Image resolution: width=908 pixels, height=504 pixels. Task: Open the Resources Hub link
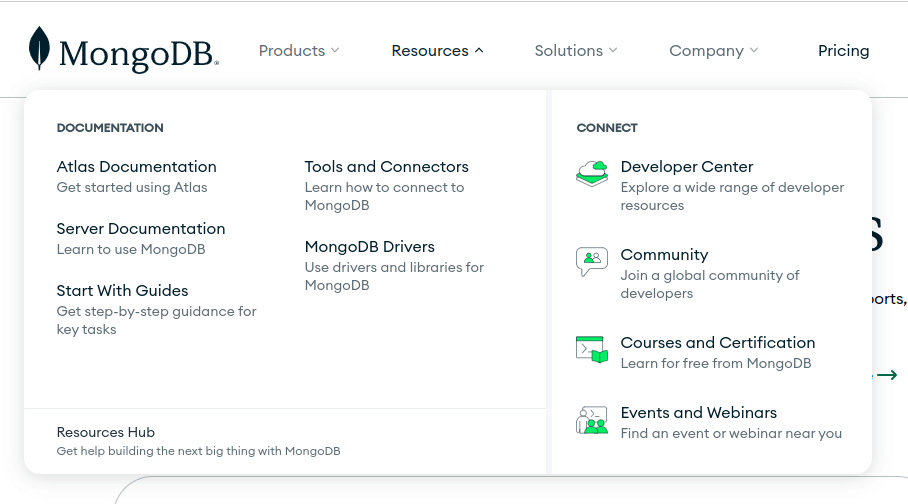[x=105, y=432]
